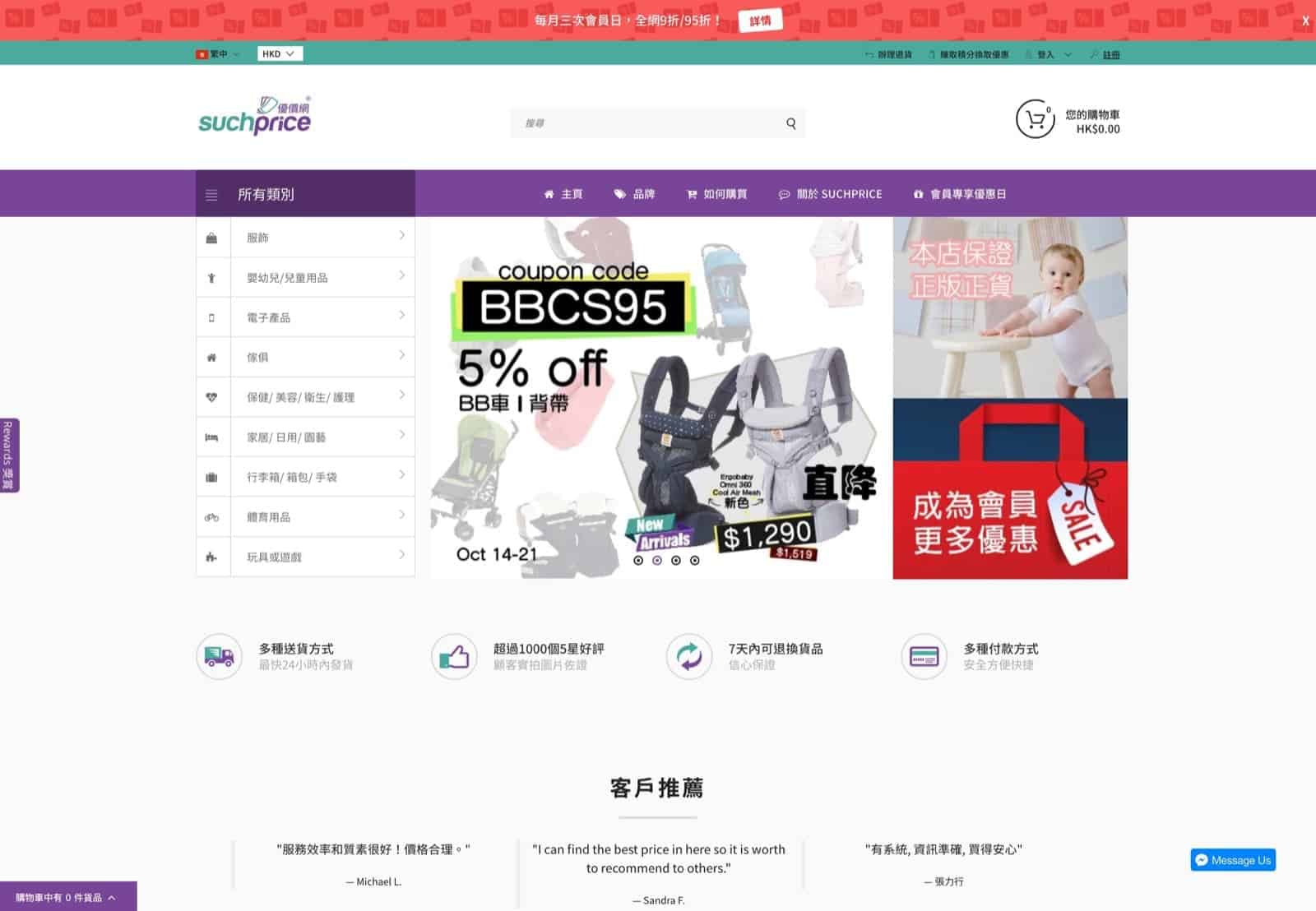The height and width of the screenshot is (911, 1316).
Task: Open the 品牌 navigation item
Action: pos(634,194)
